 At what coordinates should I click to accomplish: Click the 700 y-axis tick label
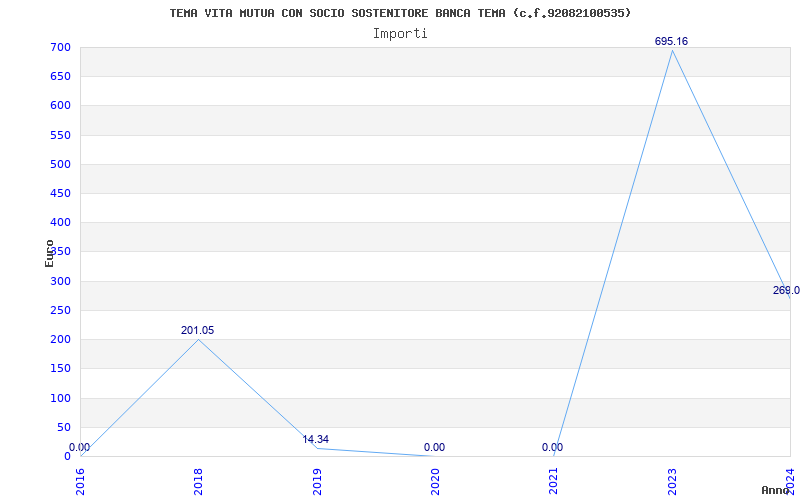click(60, 47)
